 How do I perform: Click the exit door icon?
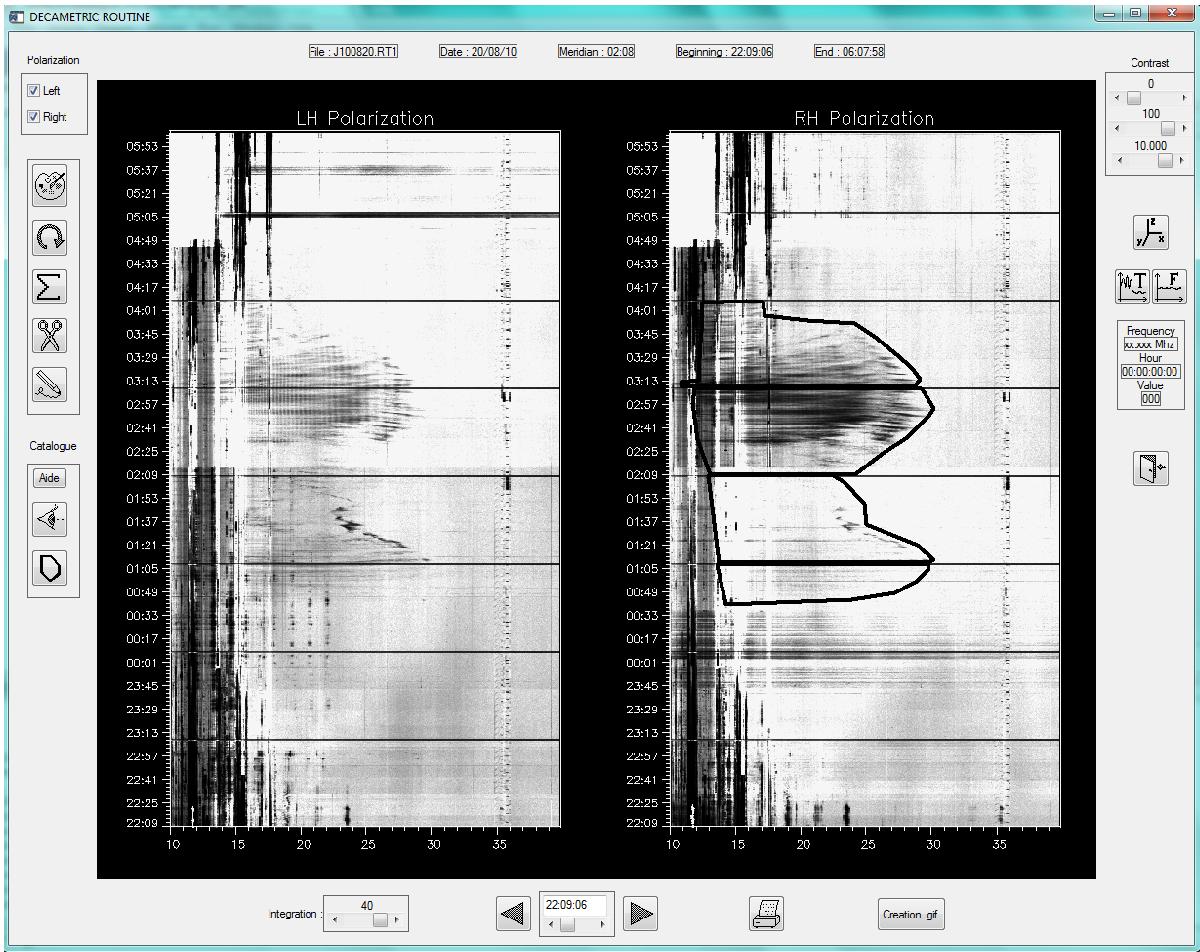(x=1150, y=468)
